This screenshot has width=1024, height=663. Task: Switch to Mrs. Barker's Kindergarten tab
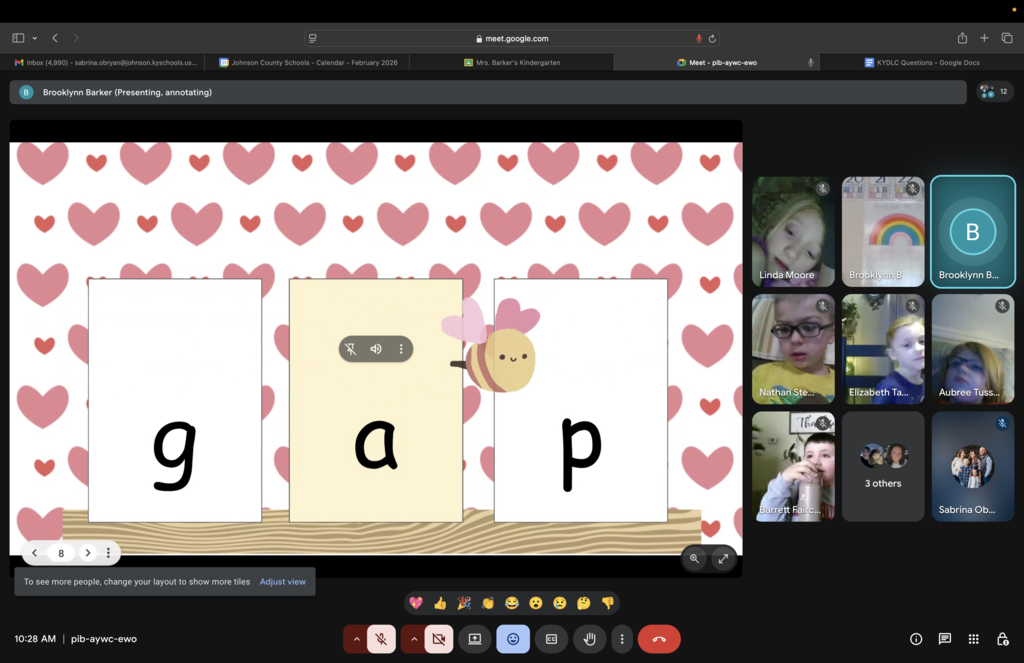511,62
